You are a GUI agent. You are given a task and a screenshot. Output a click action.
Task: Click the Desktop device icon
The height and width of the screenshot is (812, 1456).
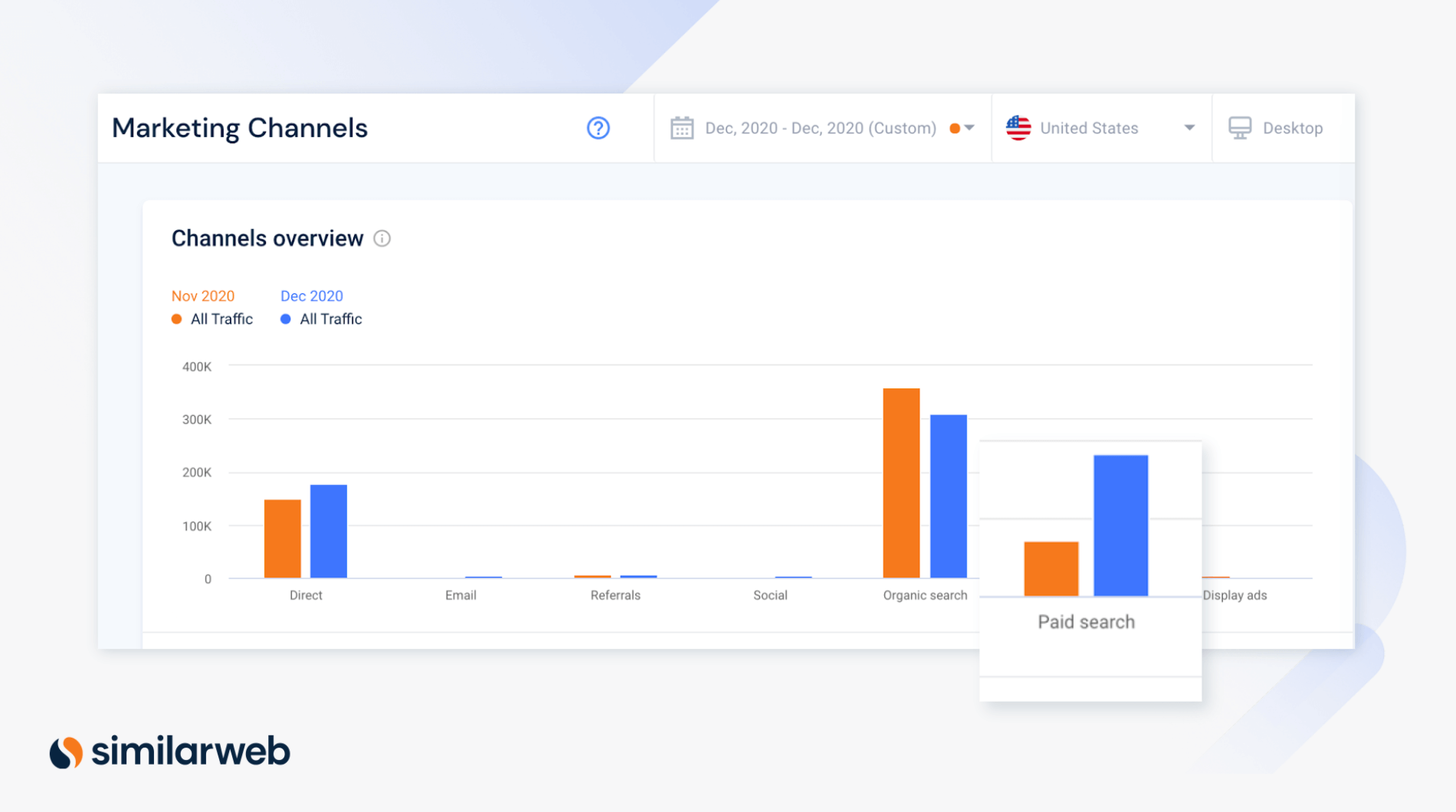coord(1241,127)
